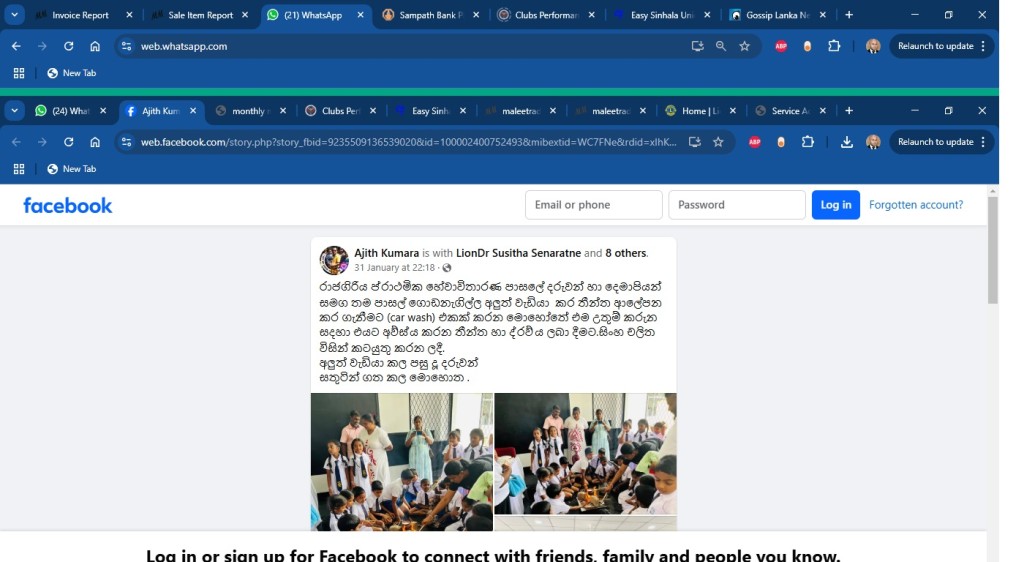Open the left classroom photo in post

[x=402, y=461]
